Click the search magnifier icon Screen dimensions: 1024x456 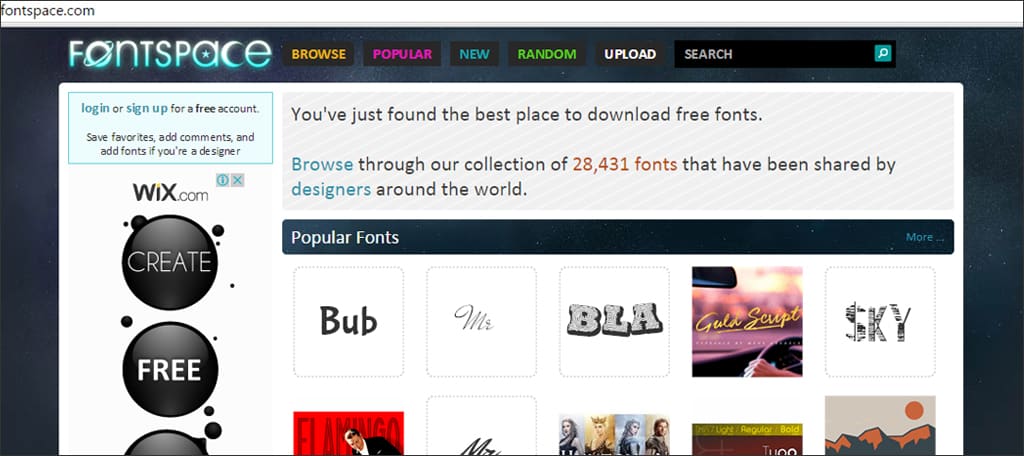tap(883, 54)
